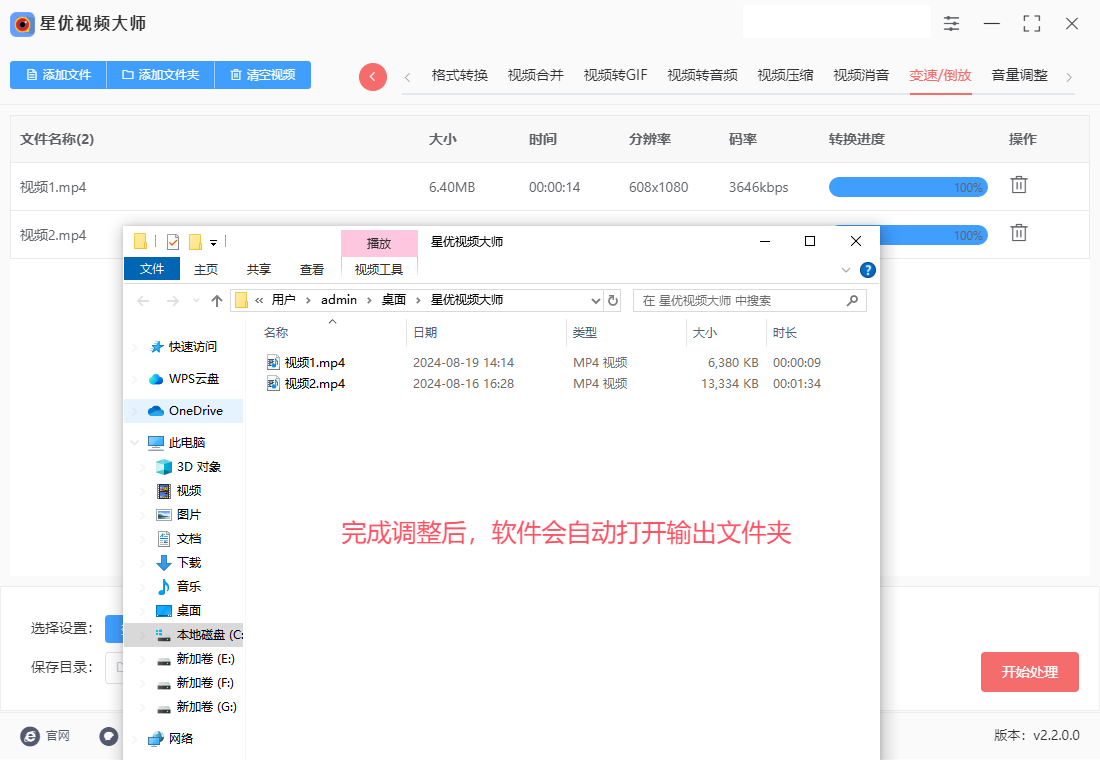Delete 视频1.mp4 using its trash icon
The width and height of the screenshot is (1100, 760).
(1019, 185)
